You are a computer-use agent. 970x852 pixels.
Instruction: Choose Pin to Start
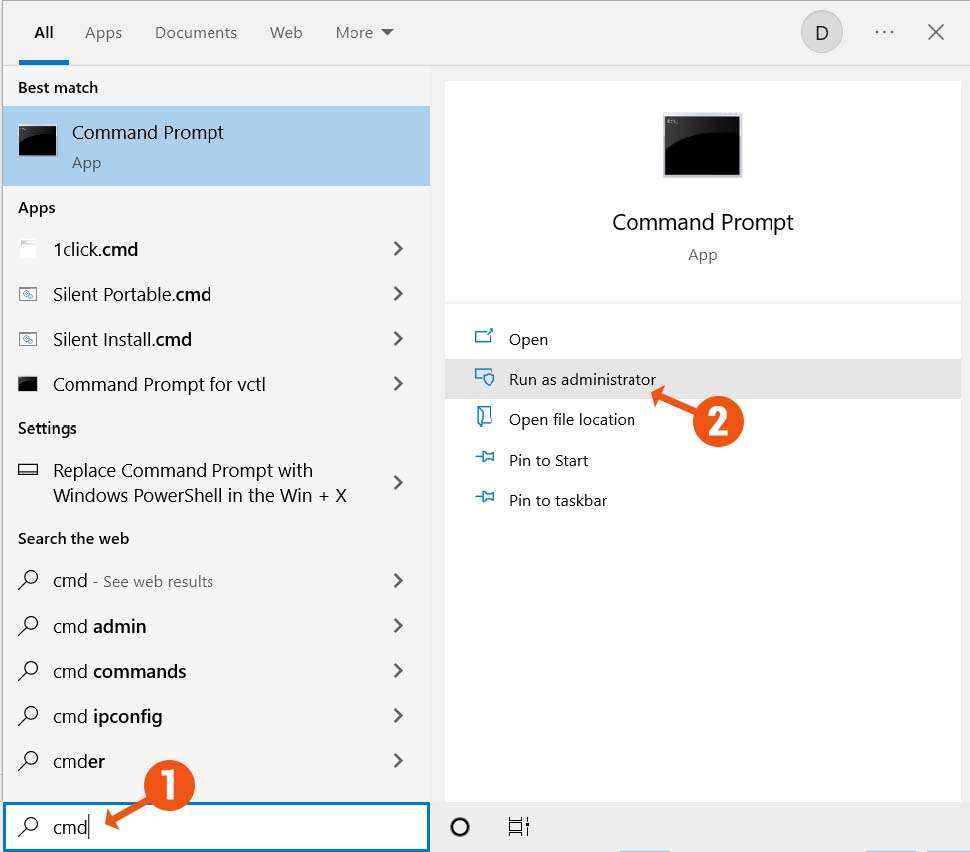click(x=702, y=460)
